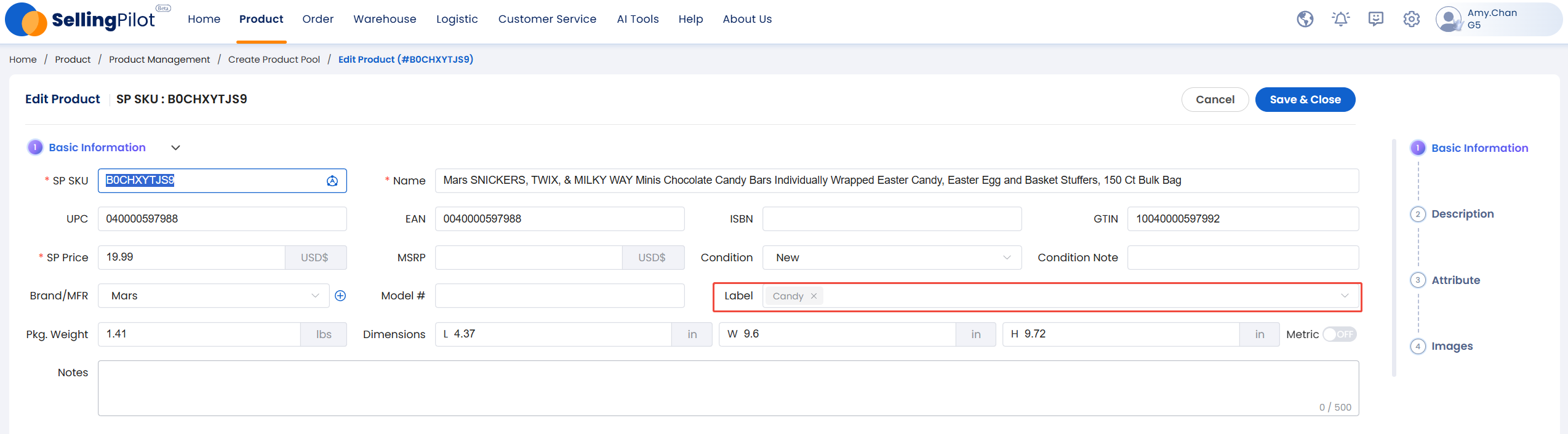The image size is (1568, 434).
Task: Open the Order menu
Action: pyautogui.click(x=318, y=19)
